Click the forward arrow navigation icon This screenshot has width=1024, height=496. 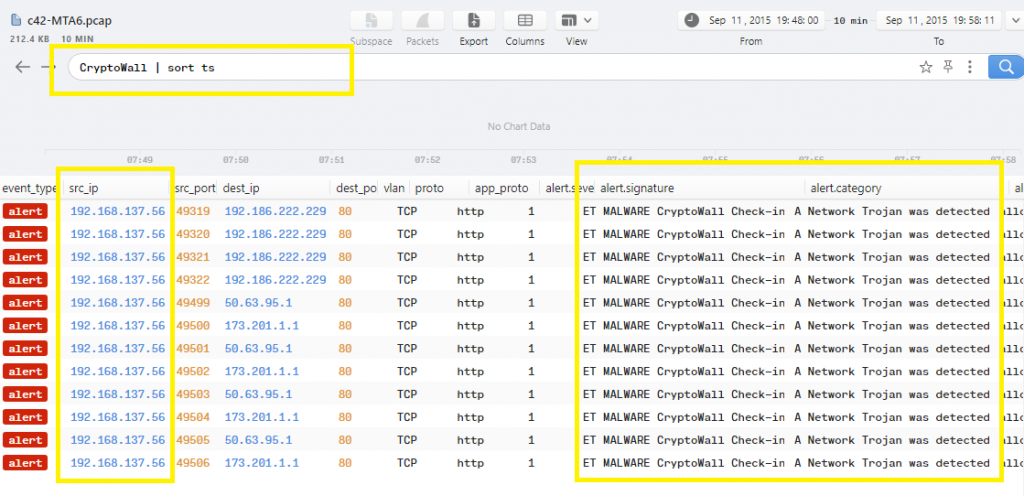(48, 67)
